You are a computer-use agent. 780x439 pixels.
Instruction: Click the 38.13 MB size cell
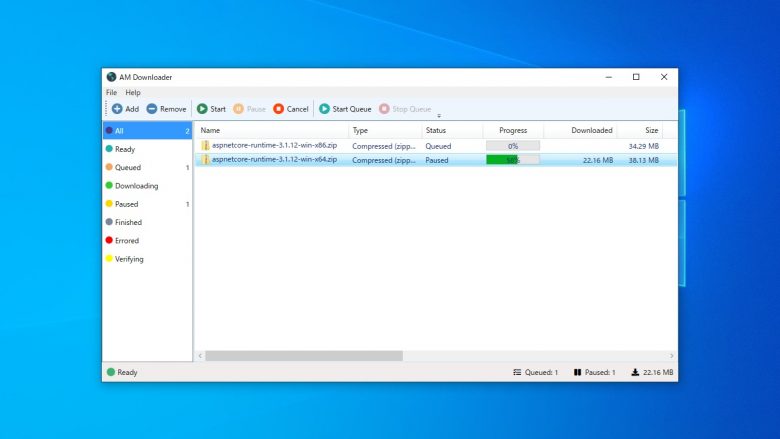point(643,160)
